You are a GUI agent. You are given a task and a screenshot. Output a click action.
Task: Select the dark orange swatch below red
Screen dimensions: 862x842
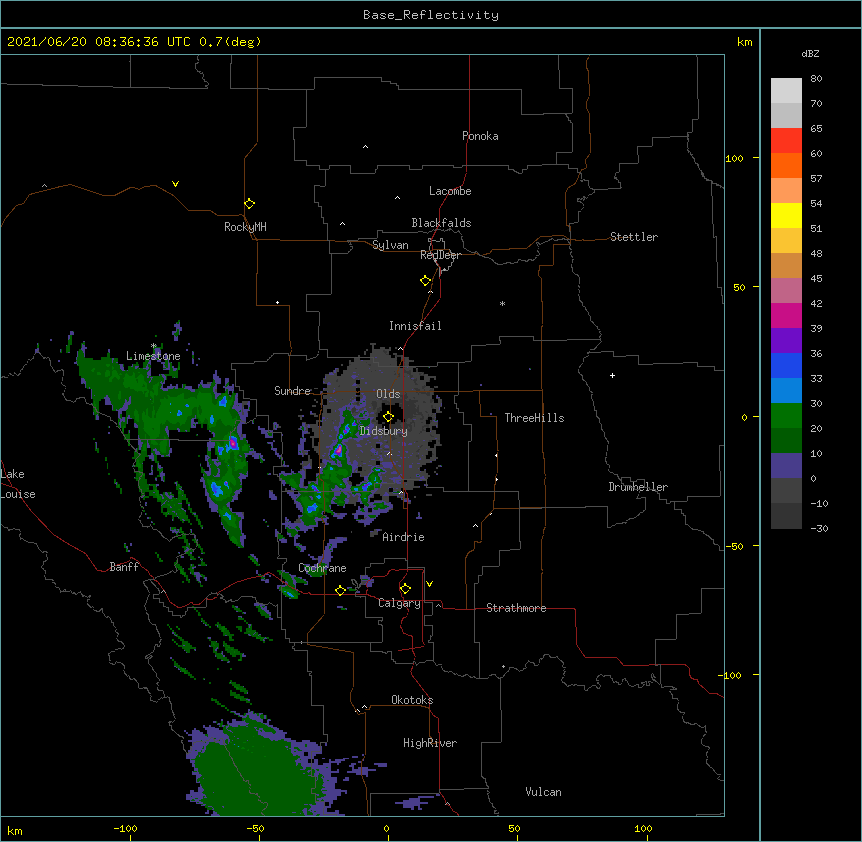[x=786, y=165]
